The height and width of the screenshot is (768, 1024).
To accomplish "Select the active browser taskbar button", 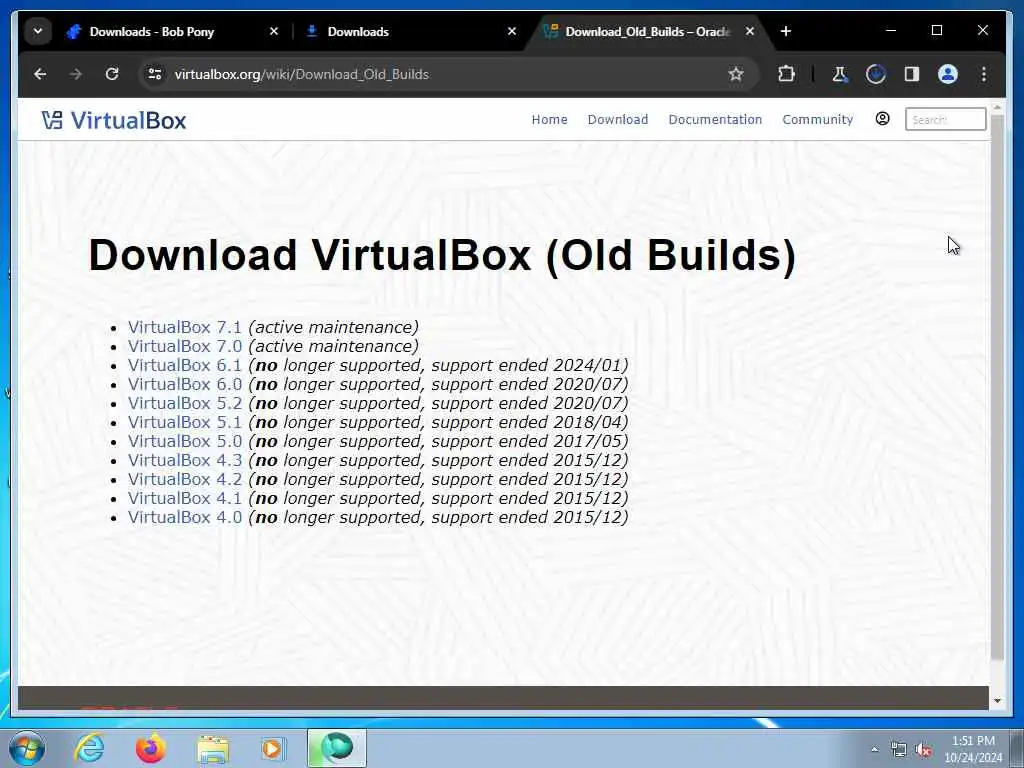I will click(337, 748).
